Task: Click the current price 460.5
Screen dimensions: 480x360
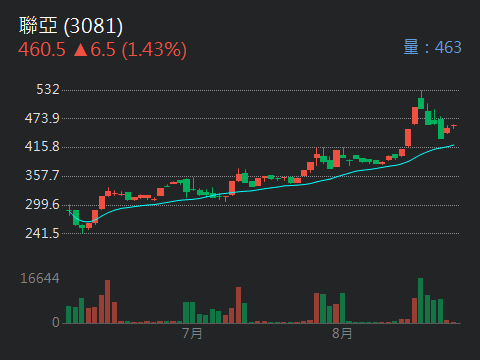Action: 42,50
